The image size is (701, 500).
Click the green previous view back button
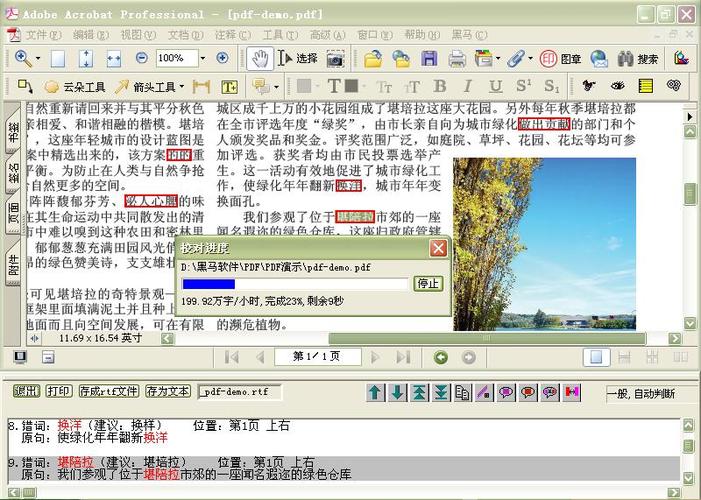tap(441, 357)
